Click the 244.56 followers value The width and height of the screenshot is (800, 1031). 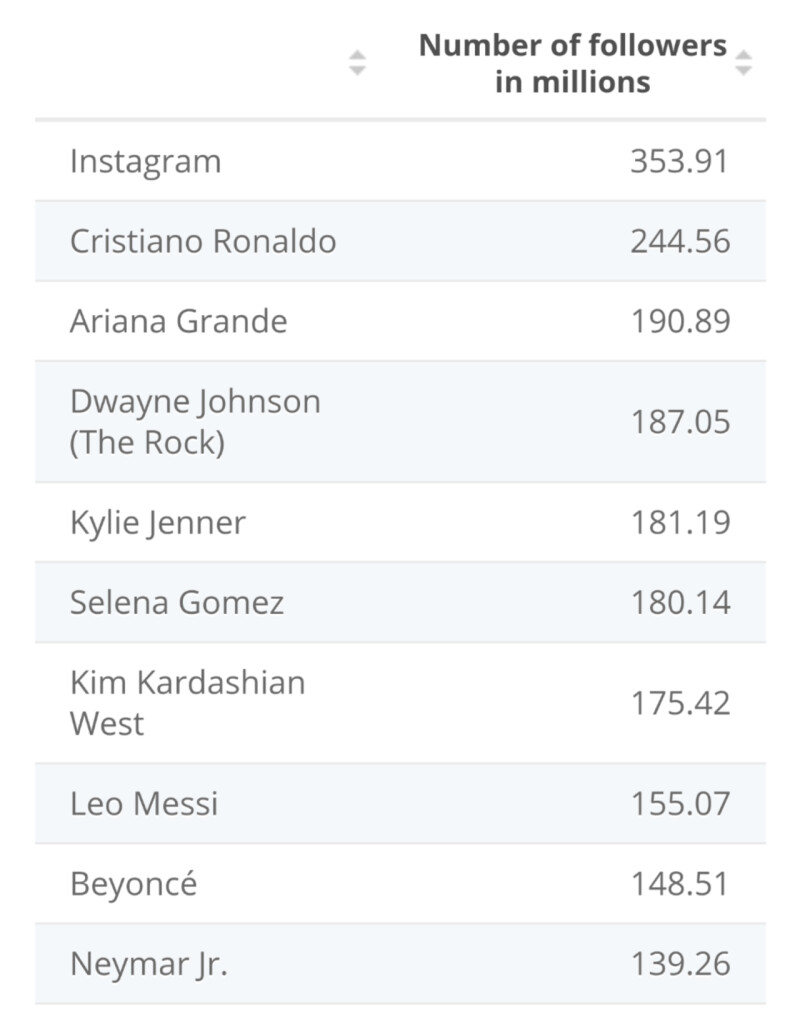(x=680, y=242)
